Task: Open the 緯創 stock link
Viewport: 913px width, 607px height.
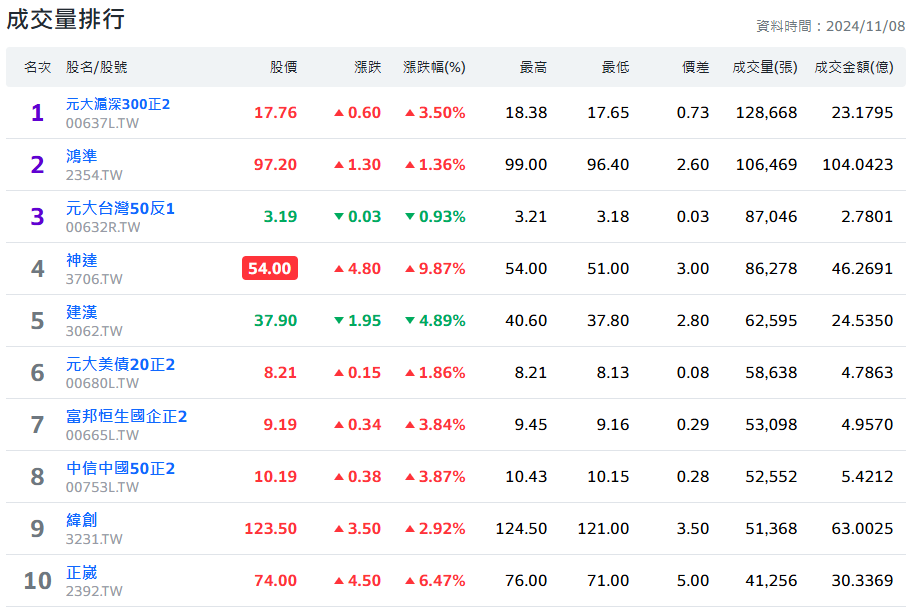Action: [82, 520]
